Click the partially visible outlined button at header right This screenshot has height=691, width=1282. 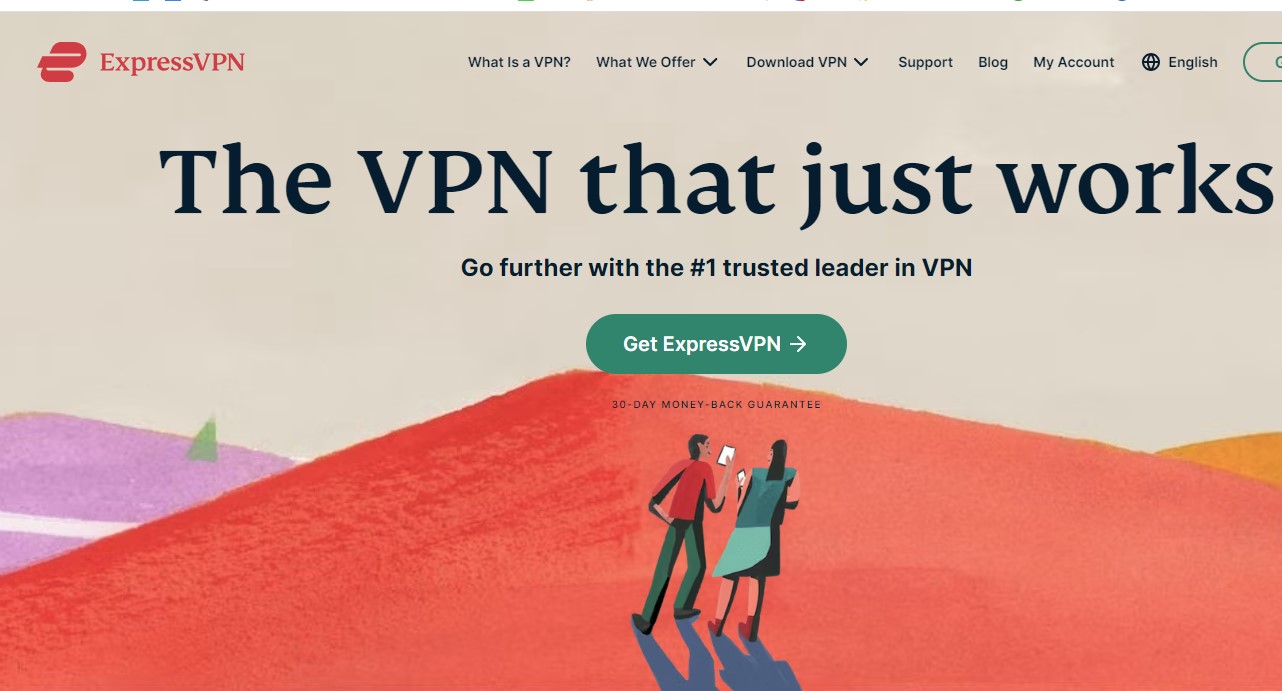[x=1263, y=62]
